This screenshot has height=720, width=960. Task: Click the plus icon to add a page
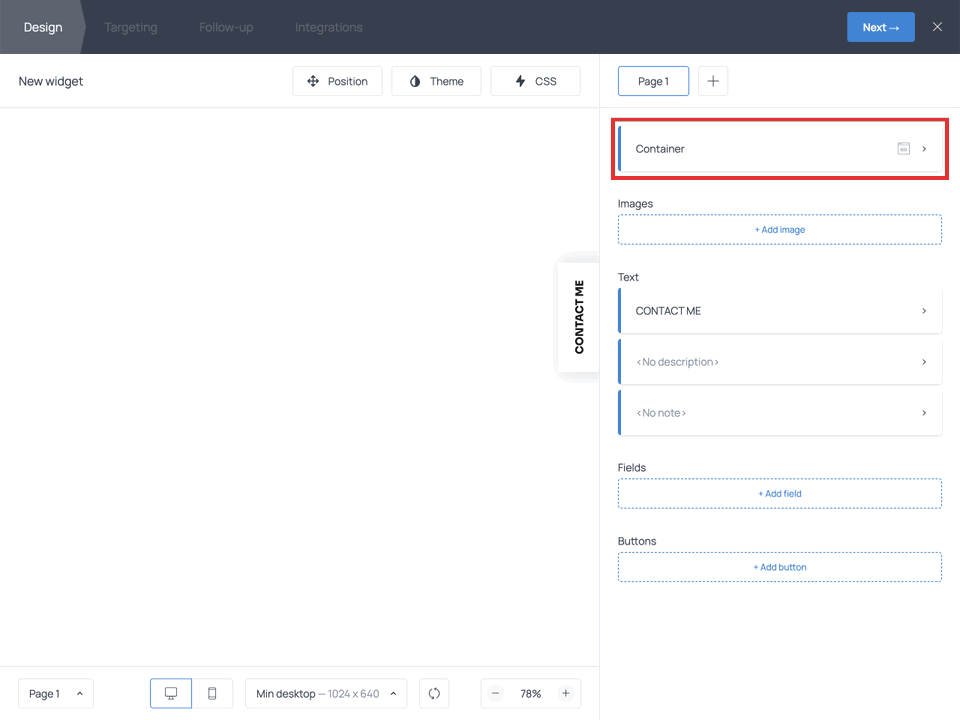click(713, 81)
